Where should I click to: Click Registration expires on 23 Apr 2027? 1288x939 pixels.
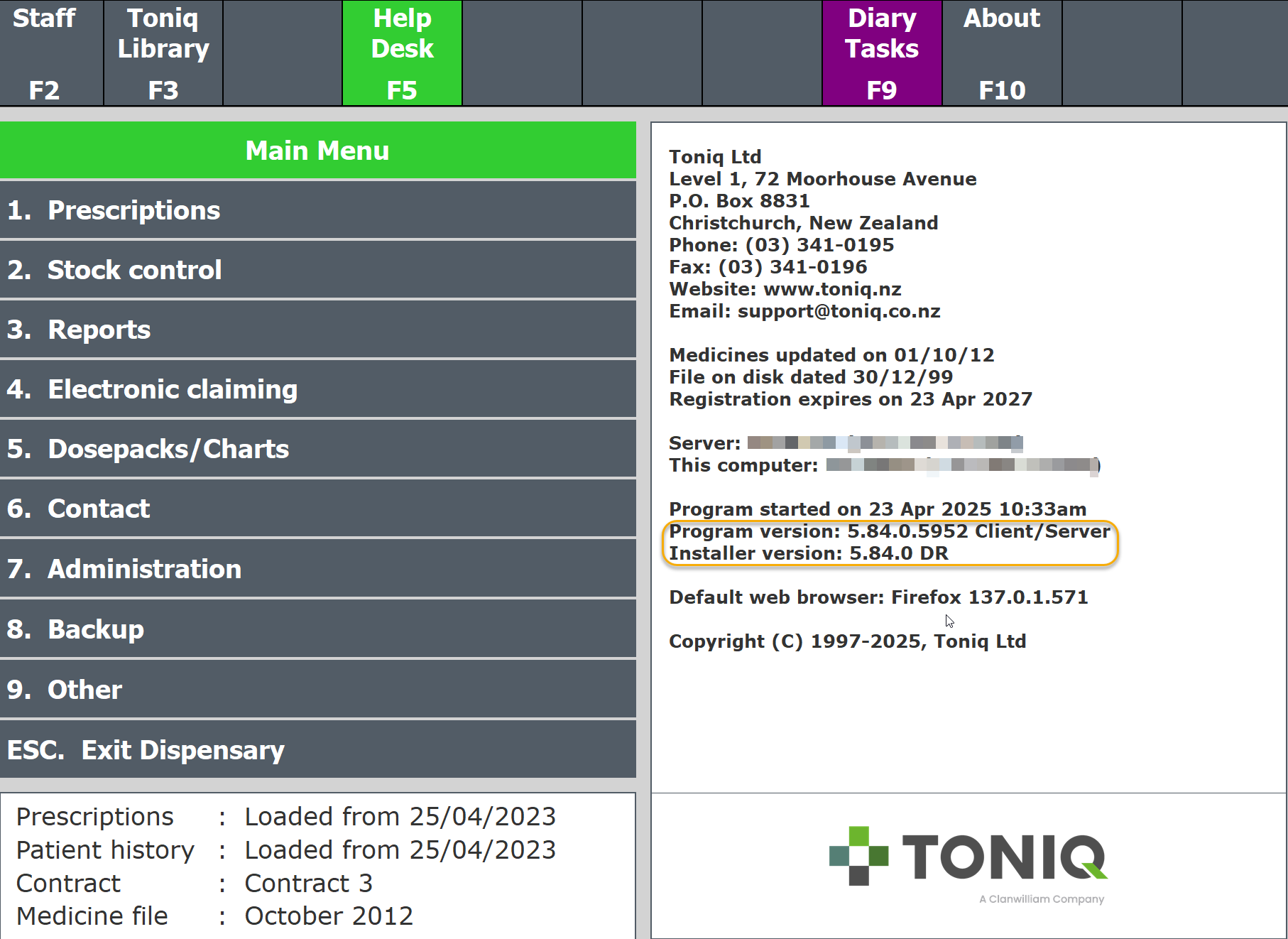click(851, 399)
